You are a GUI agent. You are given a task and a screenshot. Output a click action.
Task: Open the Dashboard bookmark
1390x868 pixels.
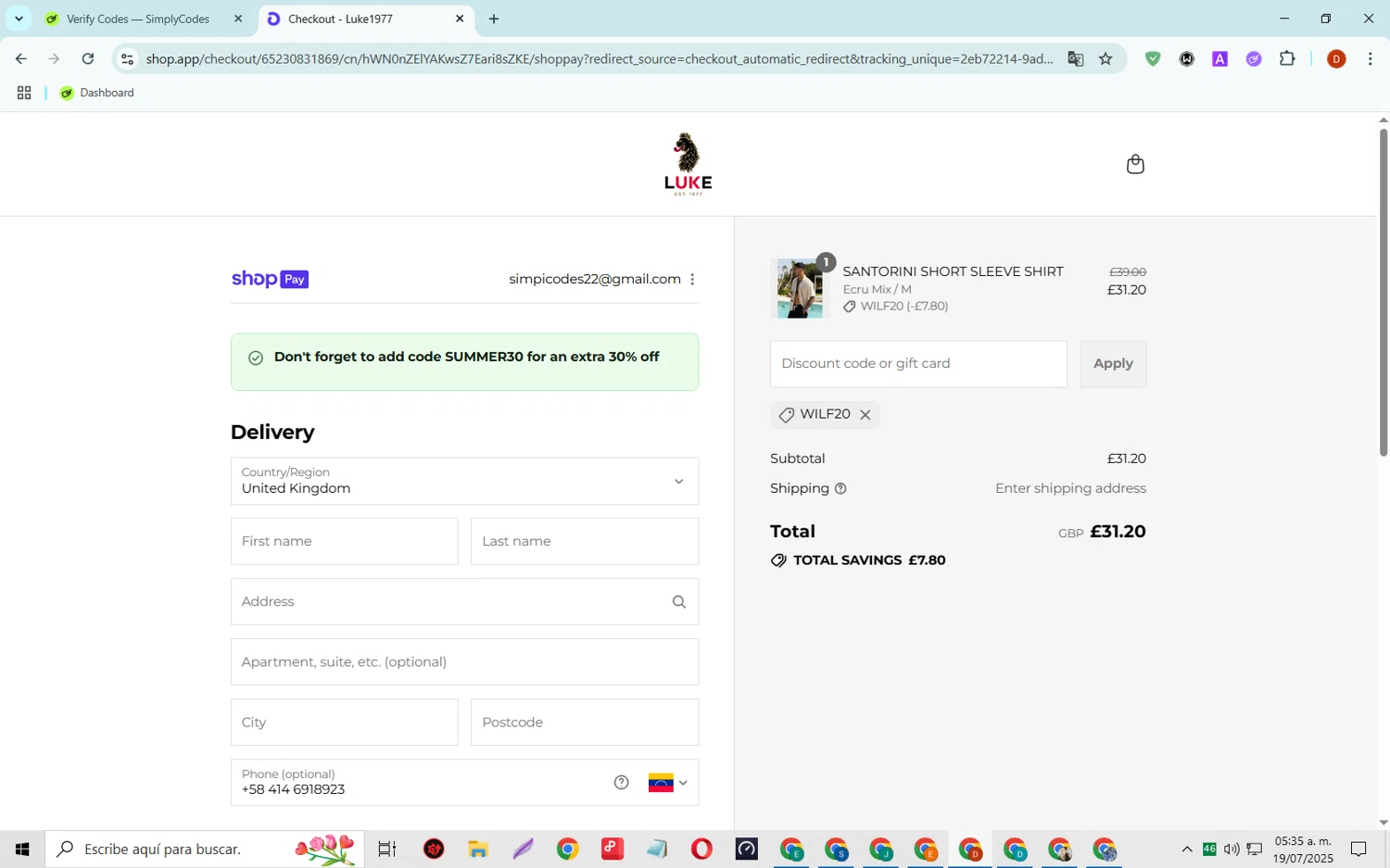pyautogui.click(x=97, y=93)
